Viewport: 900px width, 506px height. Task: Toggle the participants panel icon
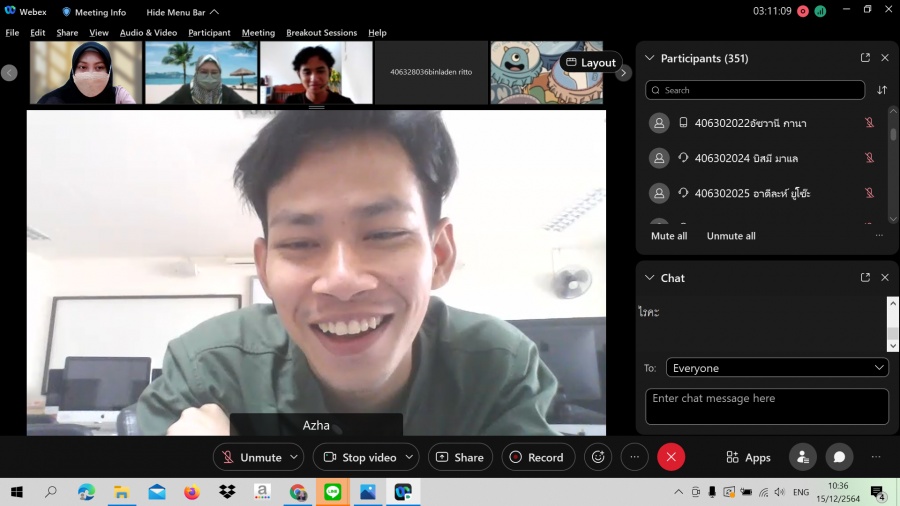(x=802, y=457)
